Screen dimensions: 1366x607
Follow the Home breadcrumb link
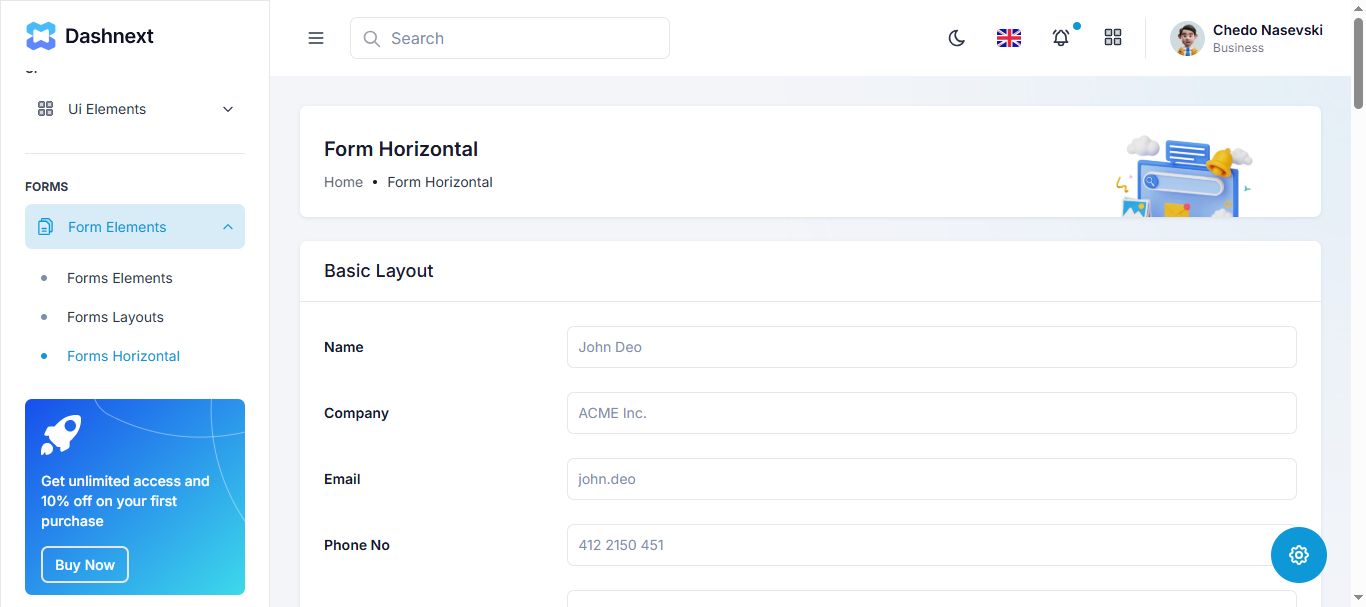(343, 182)
